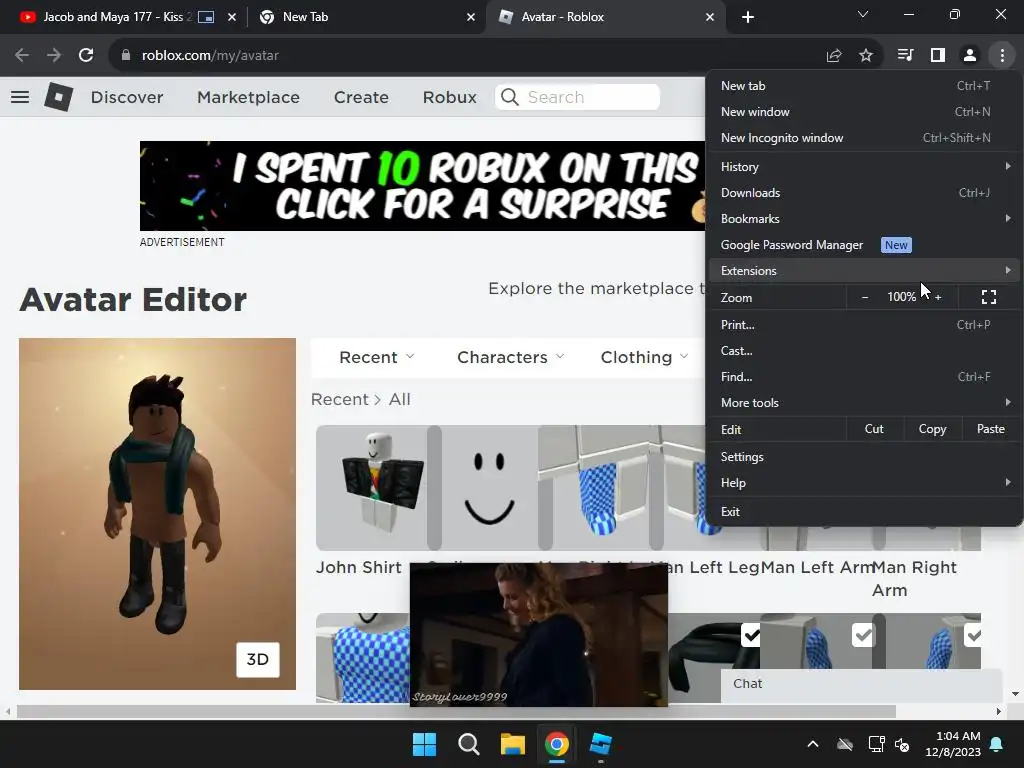
Task: Click Cut in the Edit row
Action: (874, 429)
